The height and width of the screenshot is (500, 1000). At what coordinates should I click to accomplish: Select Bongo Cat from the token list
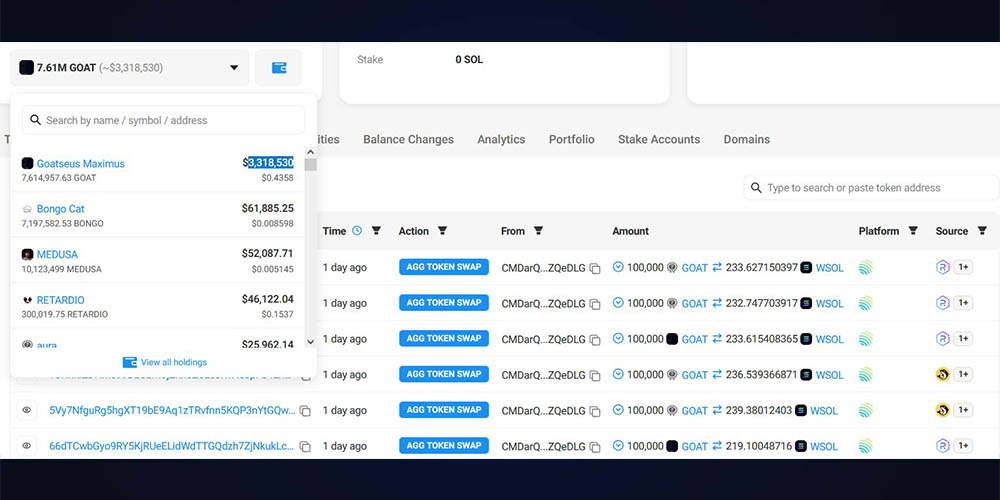click(x=61, y=209)
